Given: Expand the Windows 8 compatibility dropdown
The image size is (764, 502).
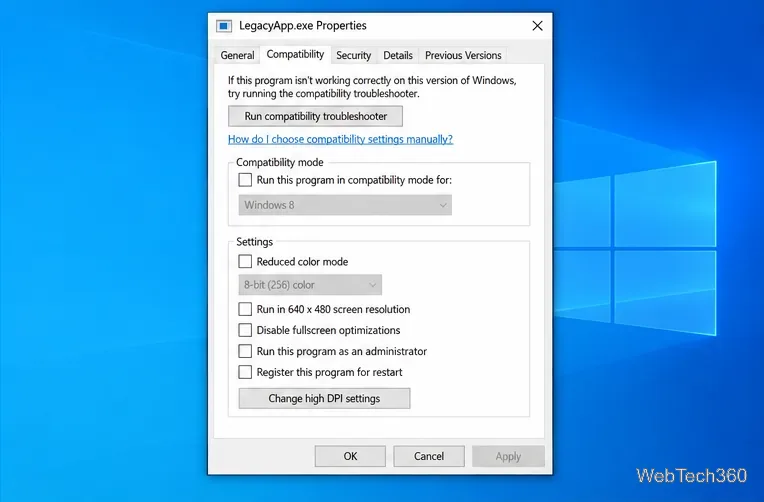Looking at the screenshot, I should pyautogui.click(x=345, y=205).
